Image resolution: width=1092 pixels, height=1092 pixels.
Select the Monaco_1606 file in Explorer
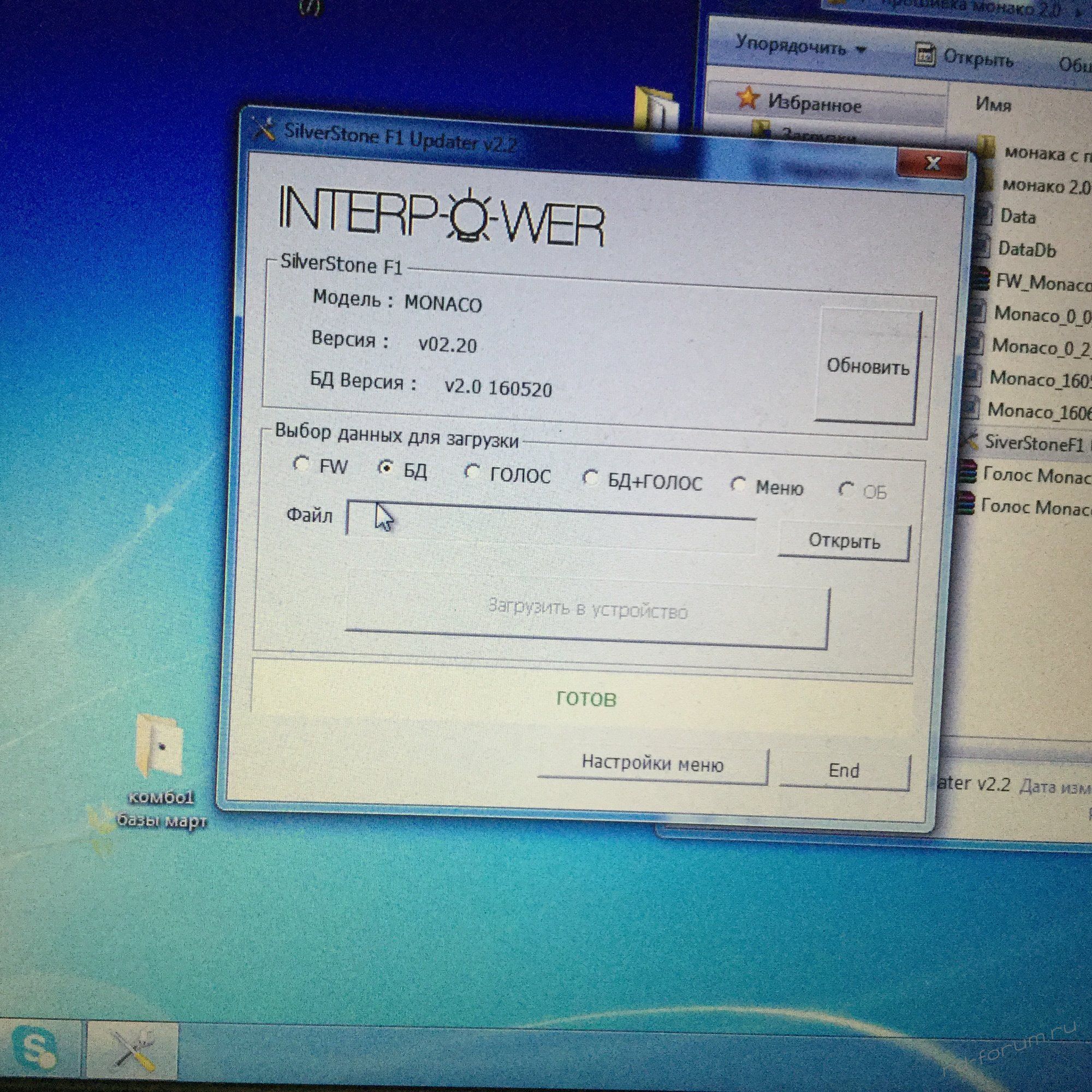(1039, 411)
